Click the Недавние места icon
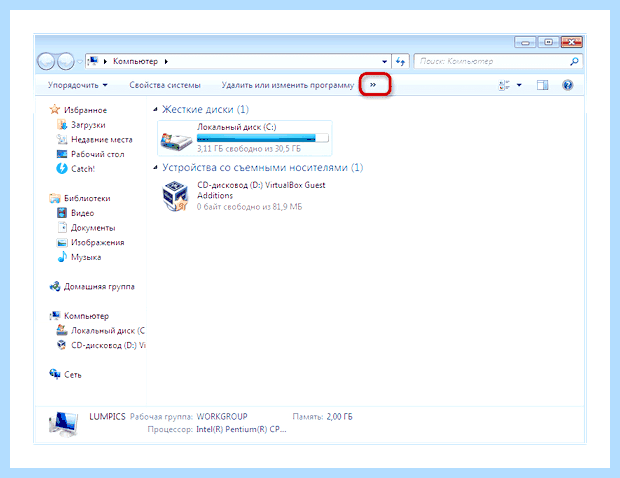Viewport: 620px width, 478px height. [62, 139]
